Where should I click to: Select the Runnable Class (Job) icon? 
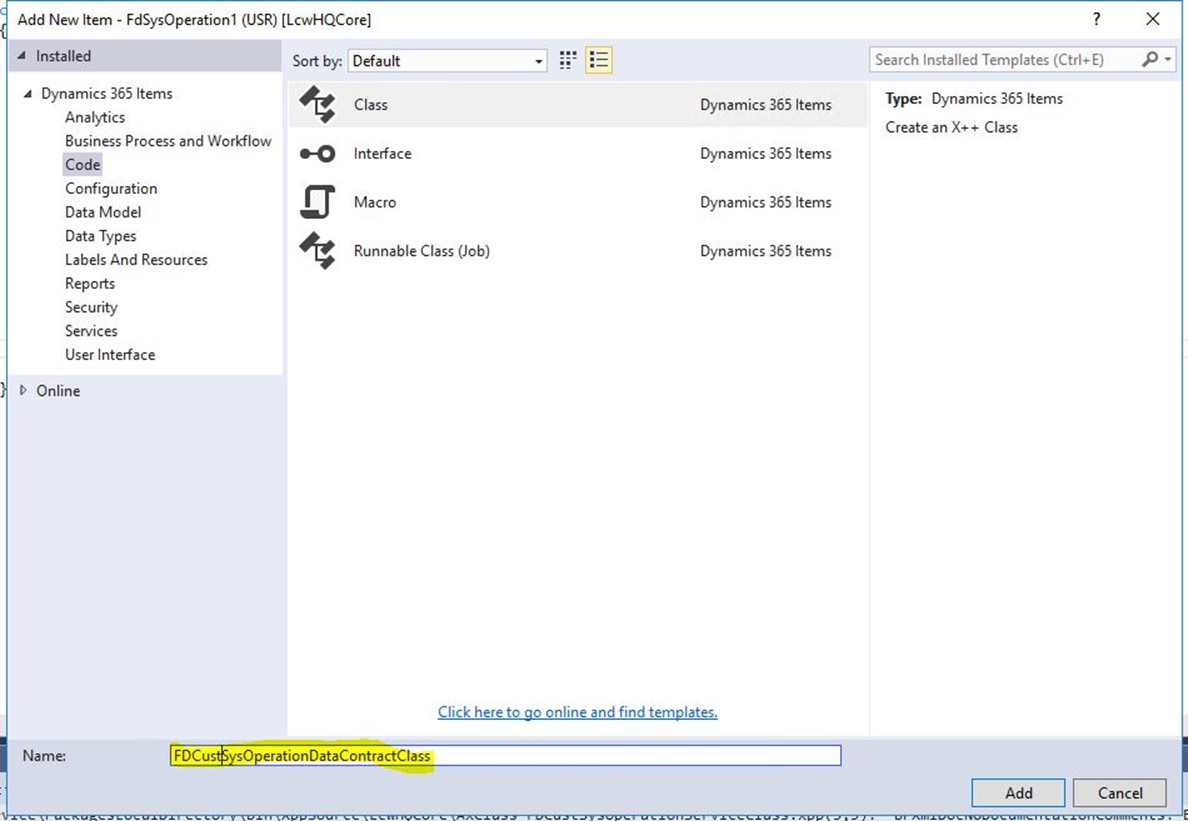[x=317, y=251]
